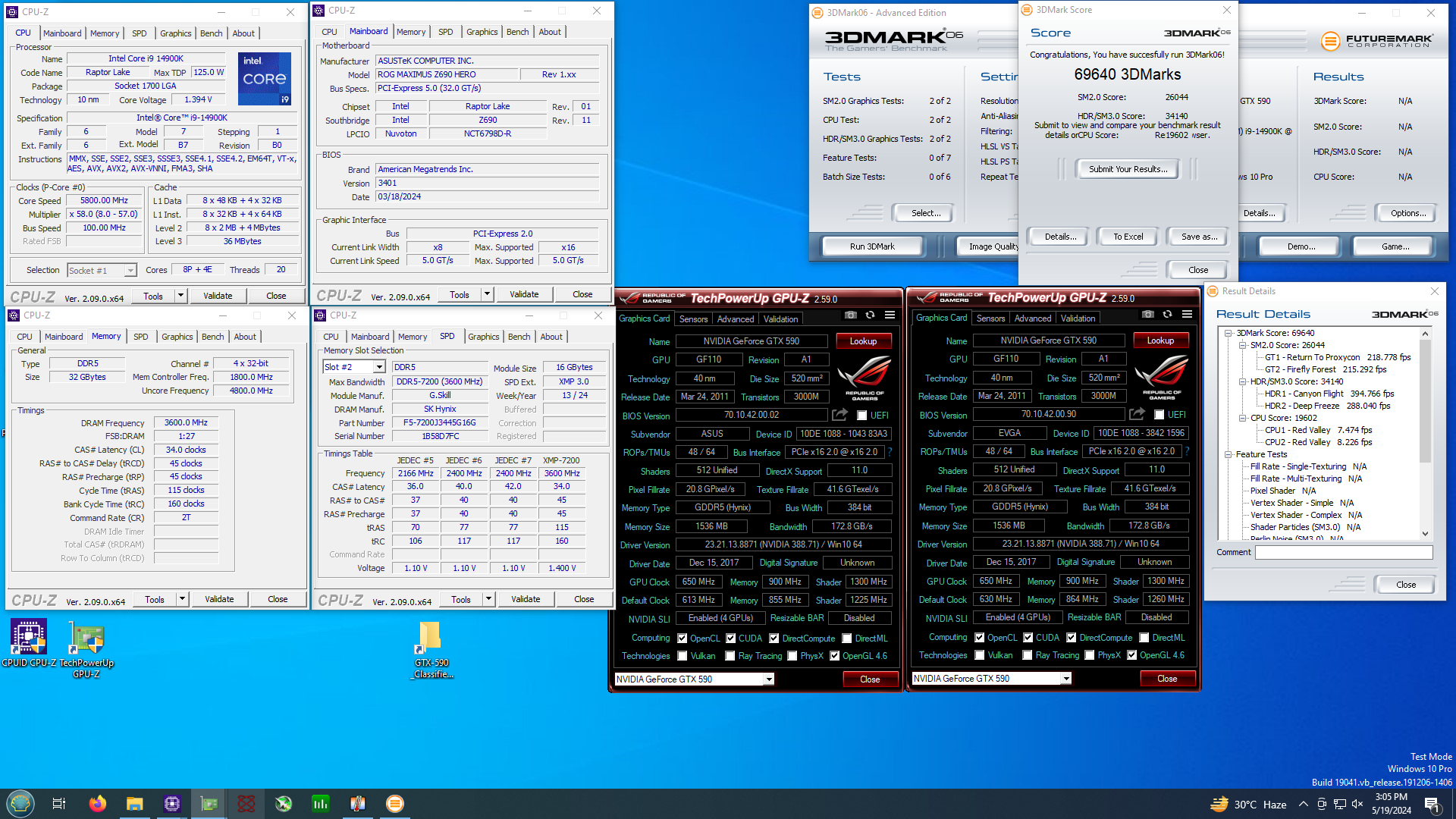
Task: Toggle Ray Tracing checkbox in EVGA GPU-Z window
Action: tap(1028, 655)
